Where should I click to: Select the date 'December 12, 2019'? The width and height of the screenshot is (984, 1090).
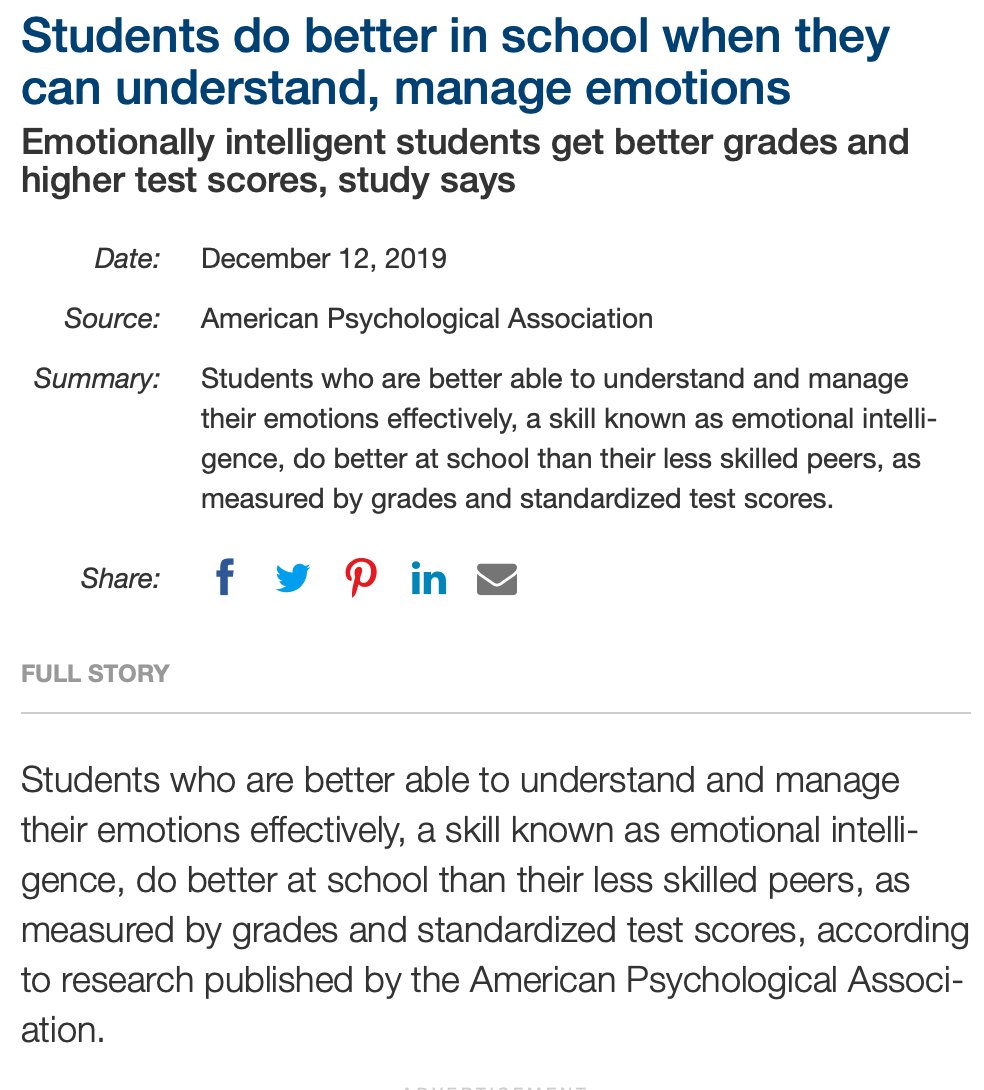[323, 259]
